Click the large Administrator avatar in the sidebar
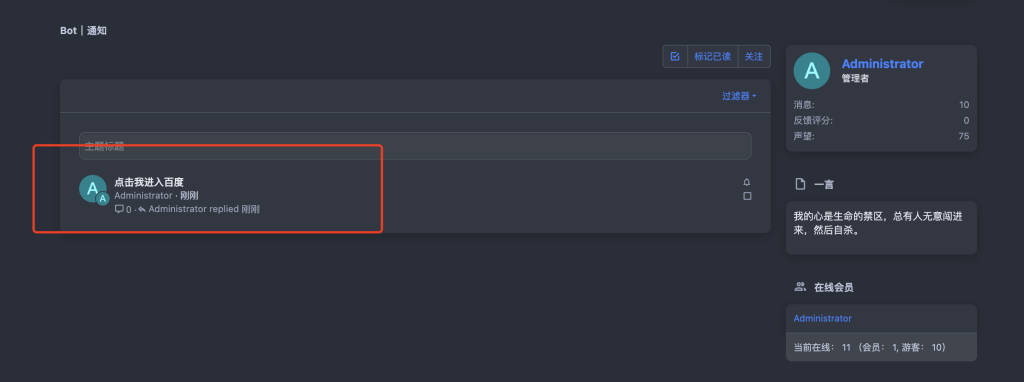This screenshot has height=382, width=1024. point(811,71)
